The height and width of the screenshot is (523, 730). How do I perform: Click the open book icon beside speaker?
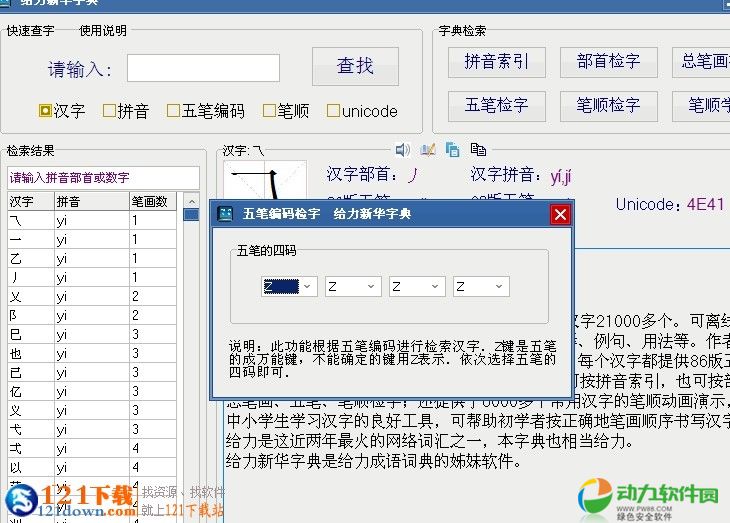[x=427, y=150]
